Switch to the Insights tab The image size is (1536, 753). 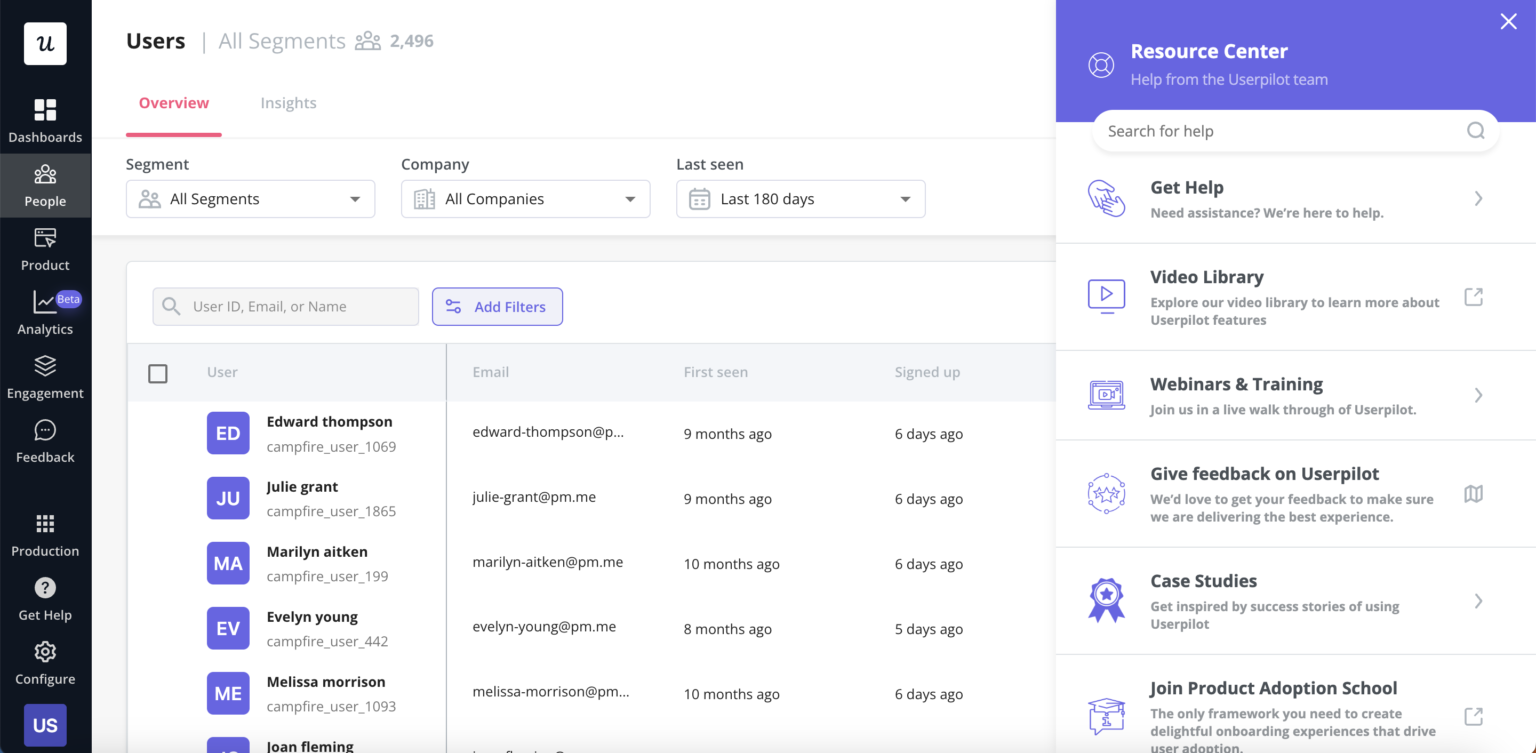point(288,102)
